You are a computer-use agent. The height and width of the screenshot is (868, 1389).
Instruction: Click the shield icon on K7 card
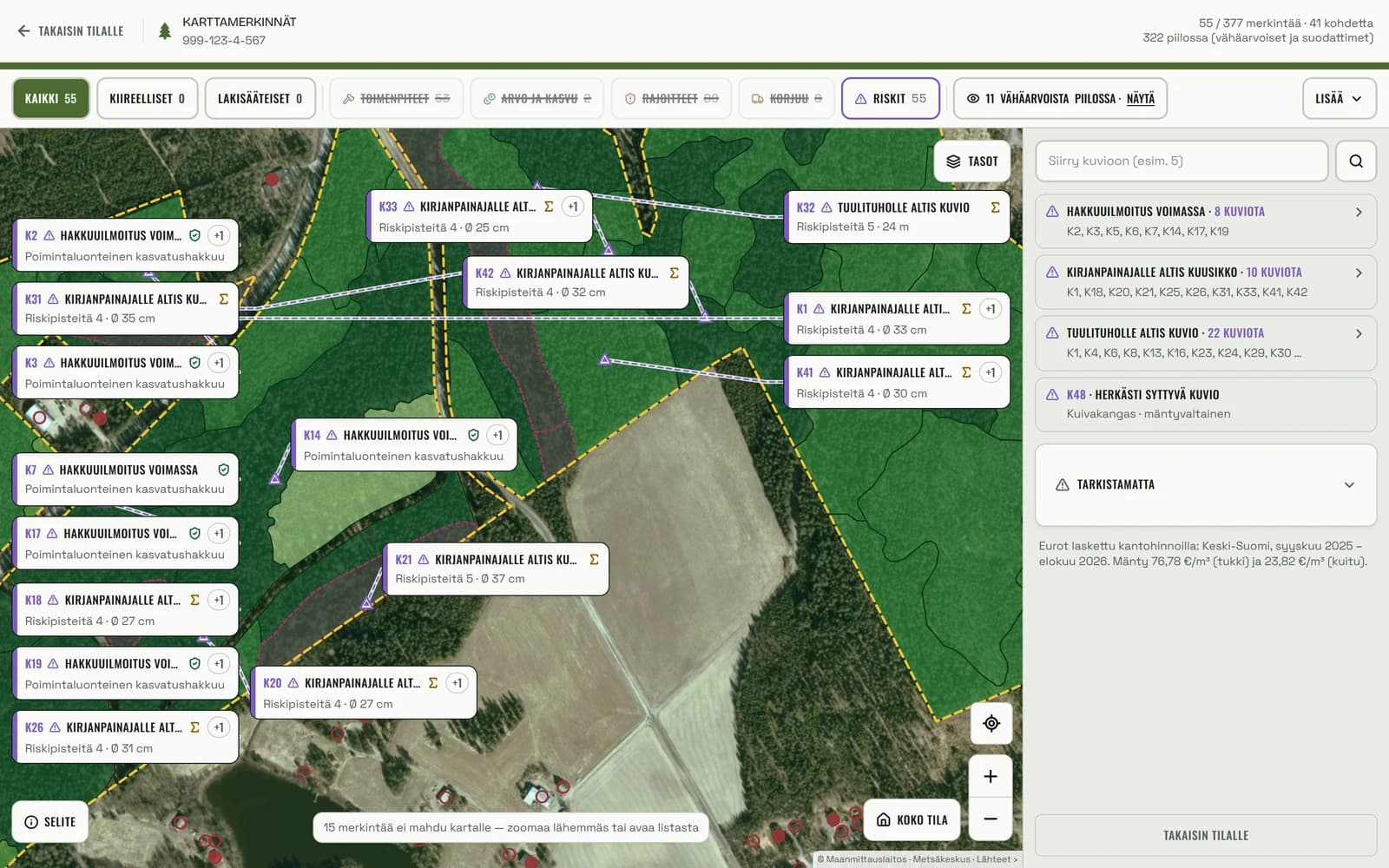tap(223, 470)
